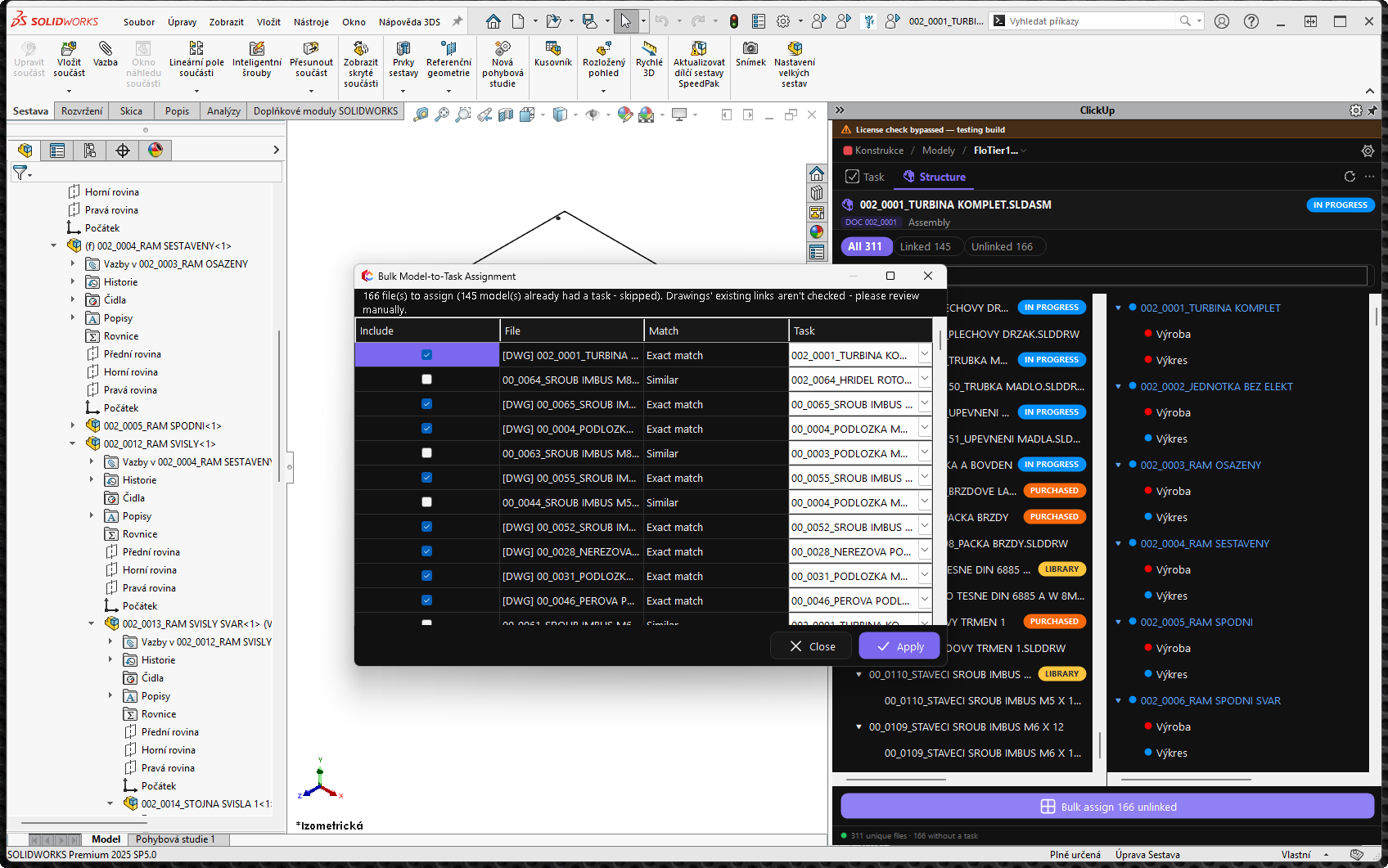1388x868 pixels.
Task: Open the Soubor menu
Action: (x=139, y=22)
